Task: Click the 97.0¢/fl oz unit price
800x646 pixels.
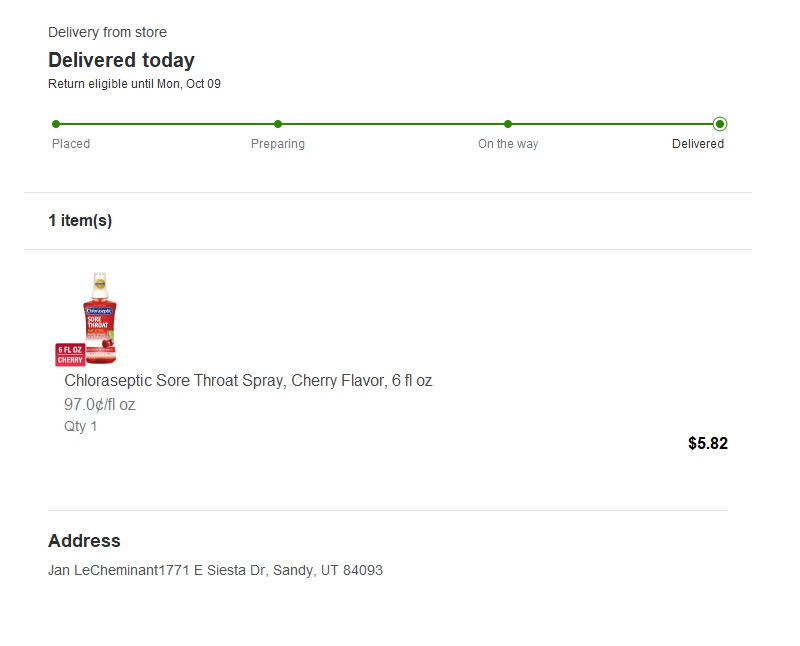Action: click(100, 405)
